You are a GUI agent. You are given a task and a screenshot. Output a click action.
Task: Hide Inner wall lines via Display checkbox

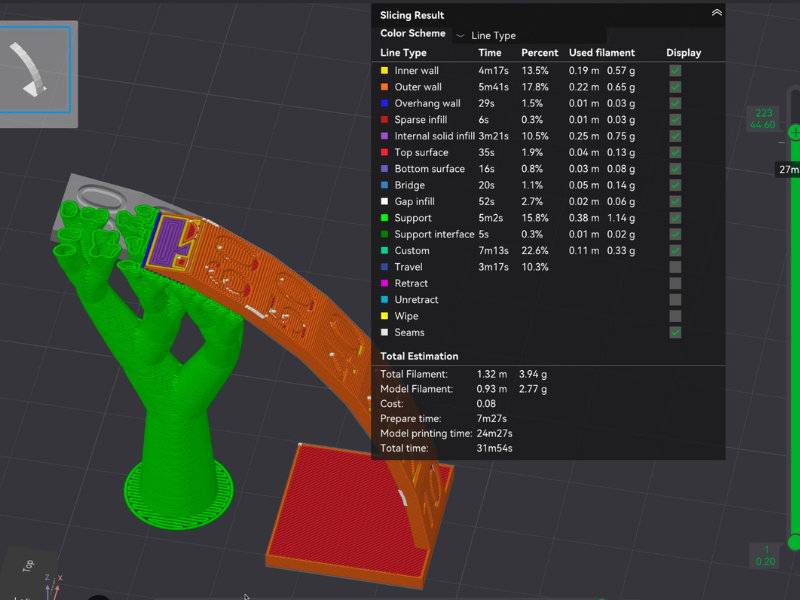tap(675, 71)
